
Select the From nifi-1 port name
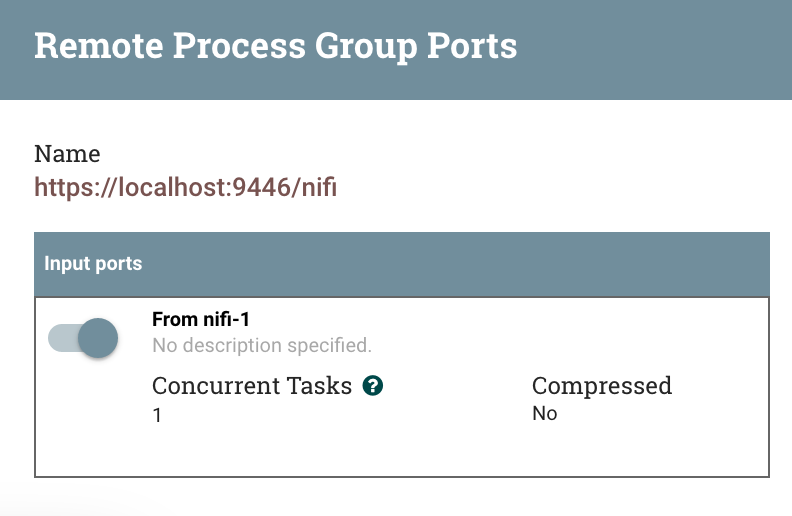(x=201, y=319)
